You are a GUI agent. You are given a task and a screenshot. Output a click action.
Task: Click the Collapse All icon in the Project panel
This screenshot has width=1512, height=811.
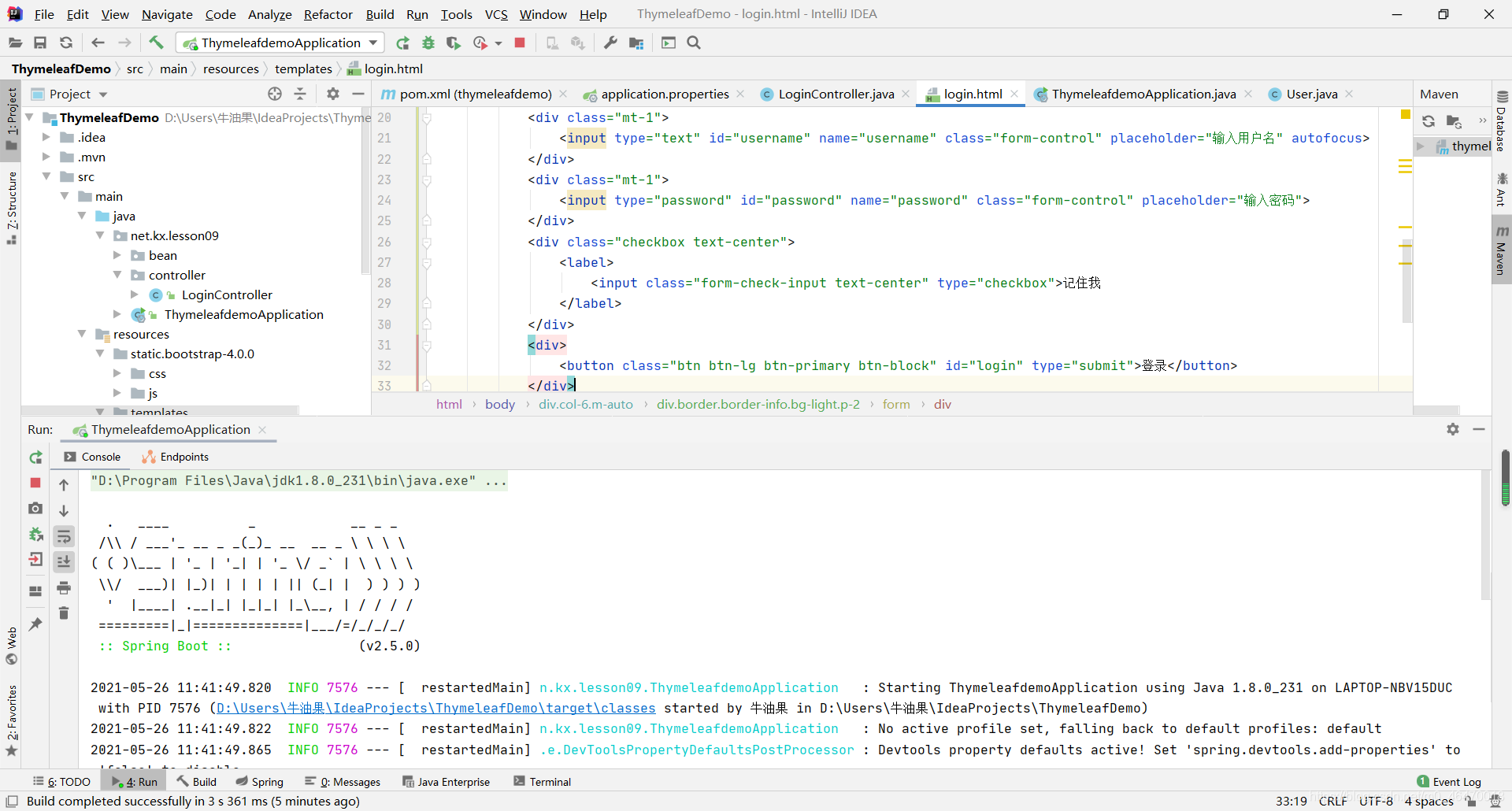click(x=300, y=94)
